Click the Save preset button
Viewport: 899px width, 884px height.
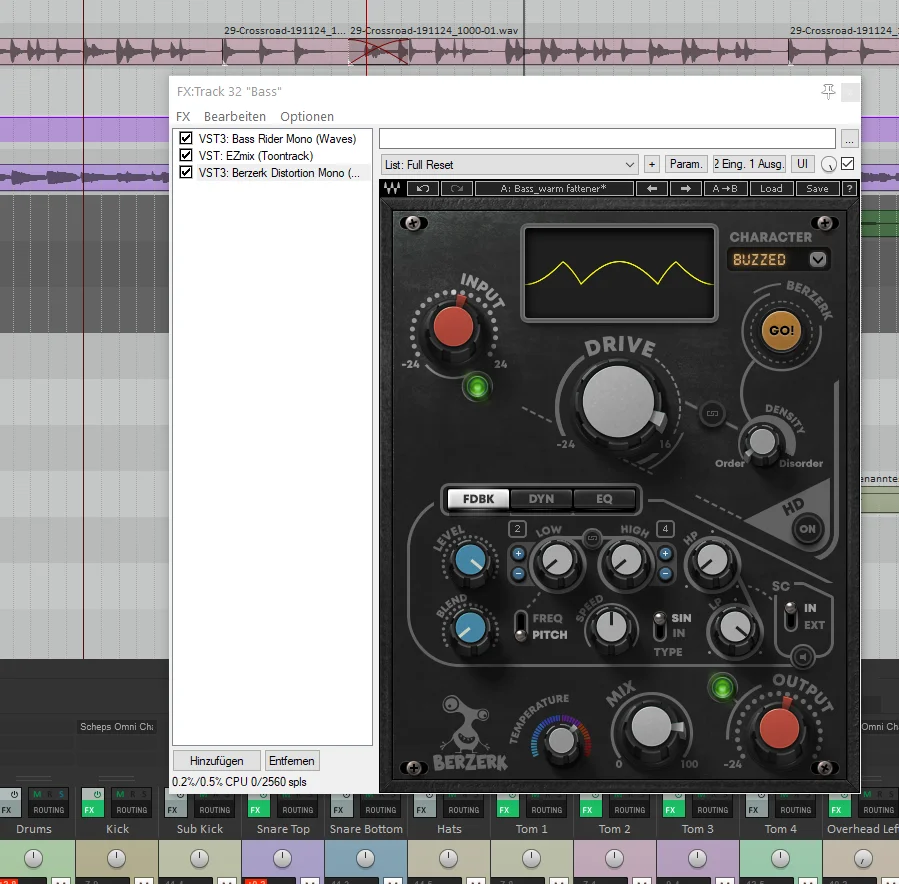[817, 189]
